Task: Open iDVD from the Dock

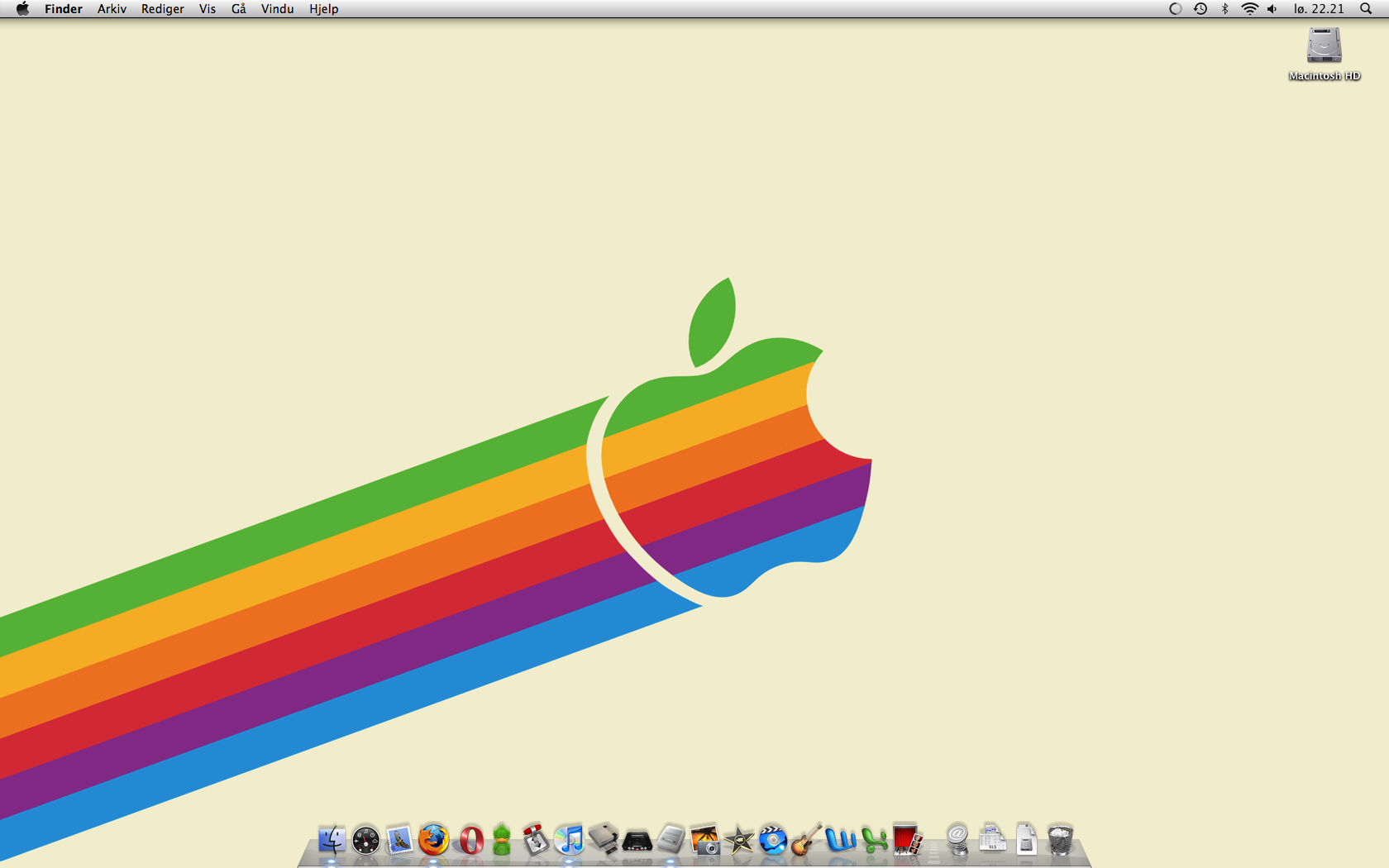Action: tap(773, 840)
